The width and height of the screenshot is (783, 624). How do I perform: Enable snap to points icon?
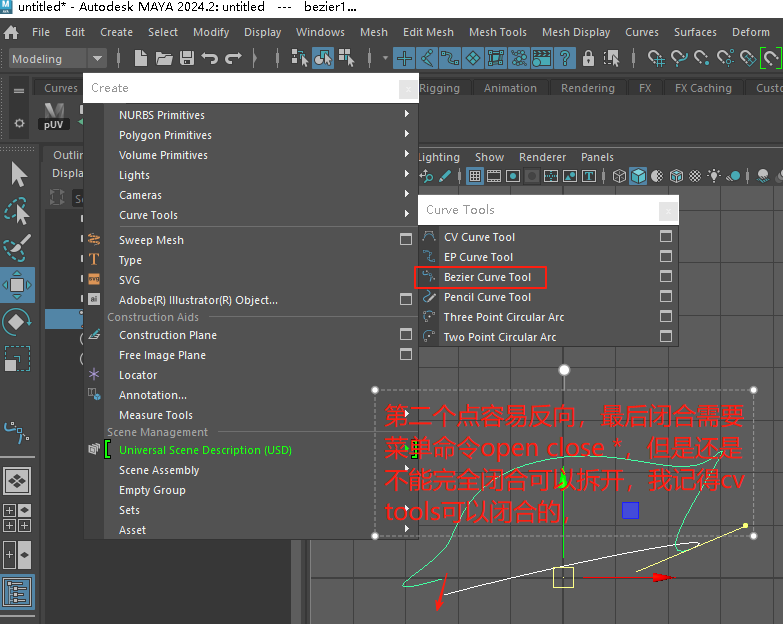coord(702,58)
